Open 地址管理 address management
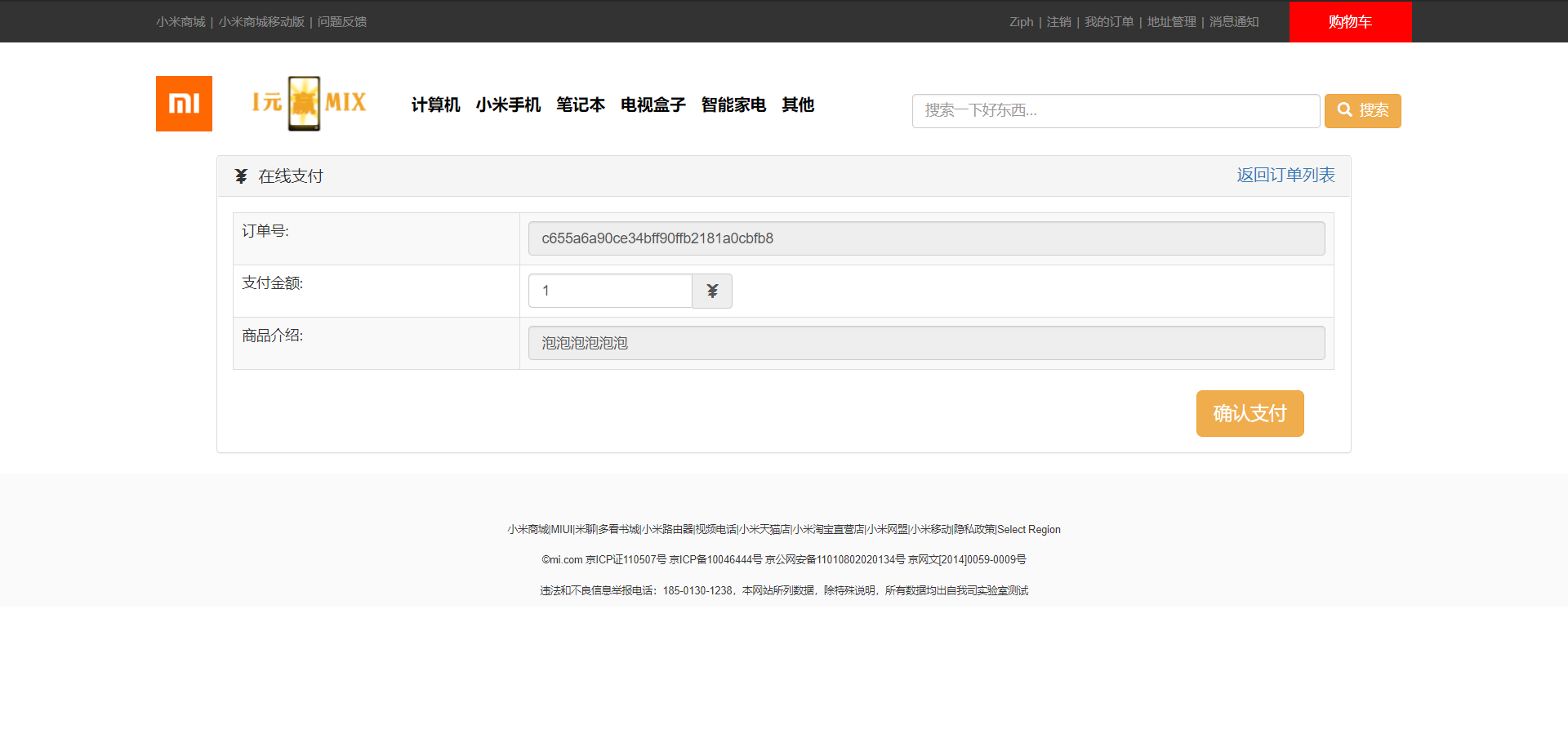Screen dimensions: 1568x734 [1171, 22]
